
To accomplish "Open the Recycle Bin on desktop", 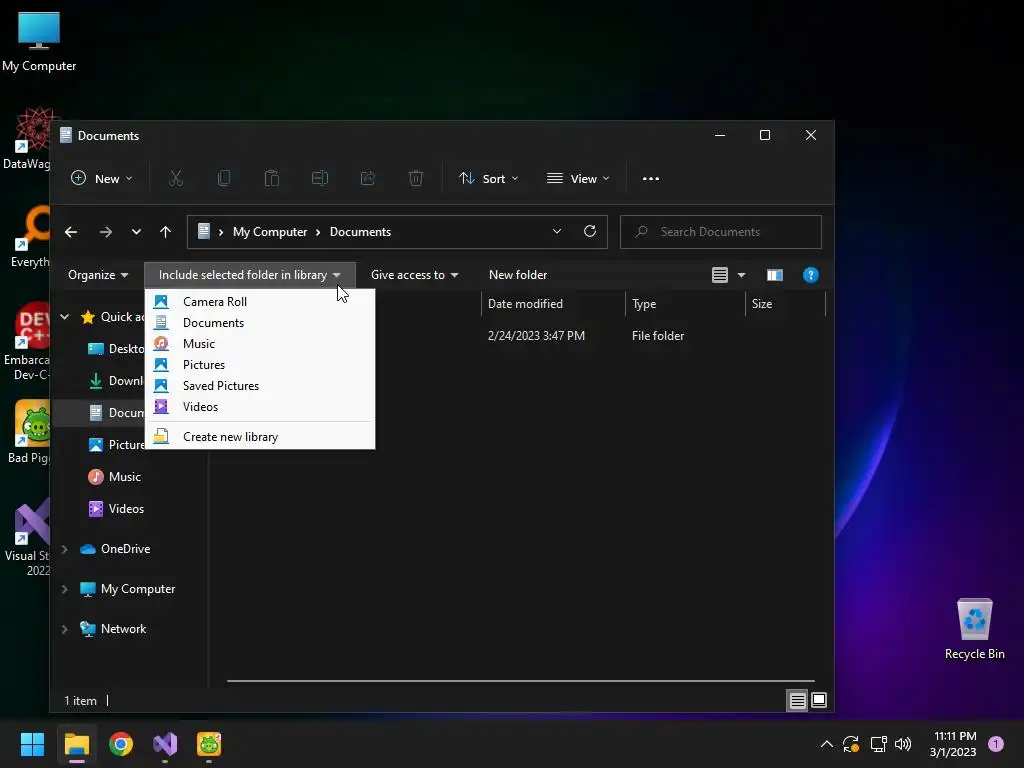I will click(974, 630).
